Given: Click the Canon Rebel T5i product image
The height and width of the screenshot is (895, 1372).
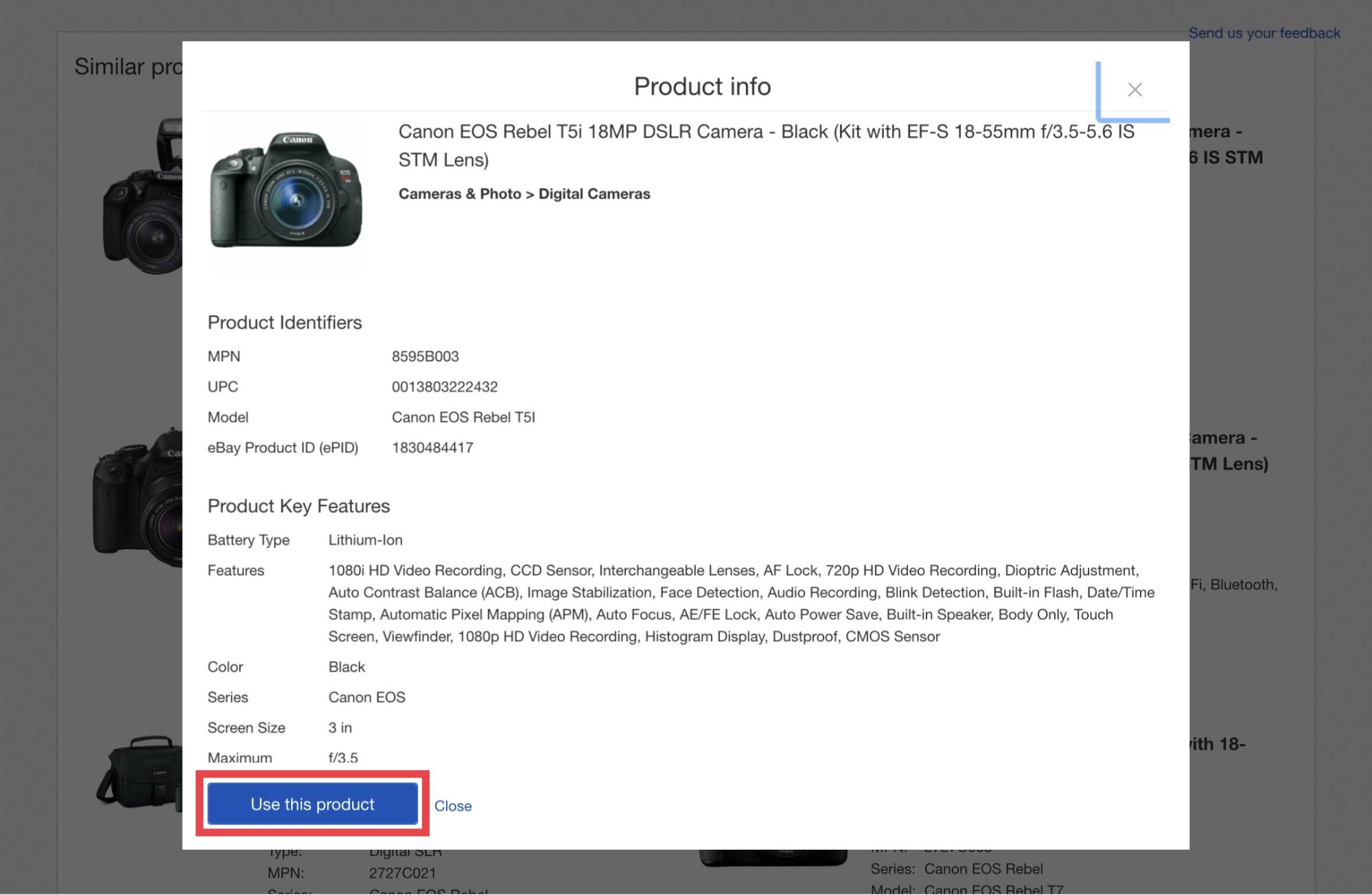Looking at the screenshot, I should click(286, 189).
